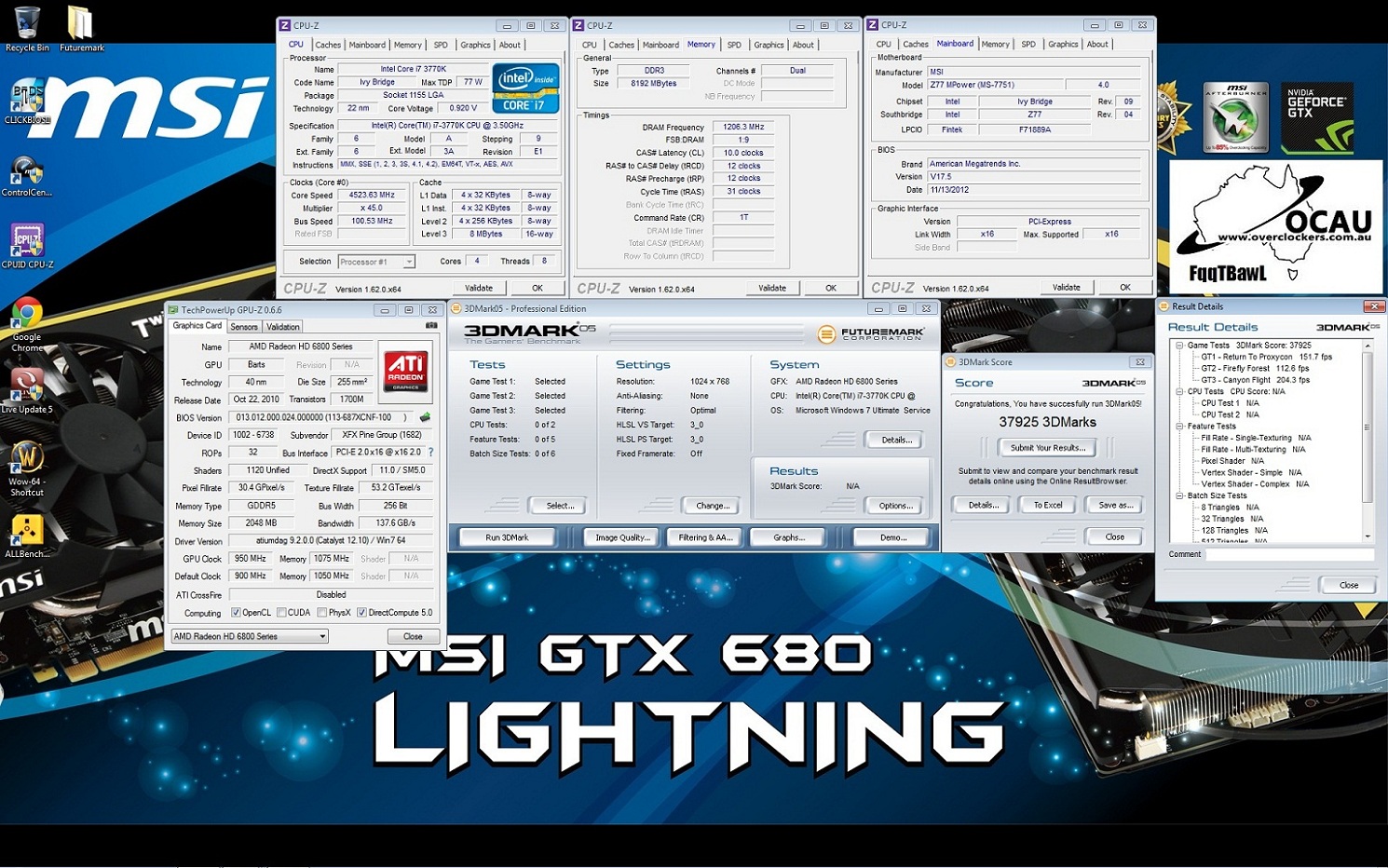Viewport: 1388px width, 868px height.
Task: Open the Caches tab in the left CPU-Z window
Action: click(x=328, y=45)
